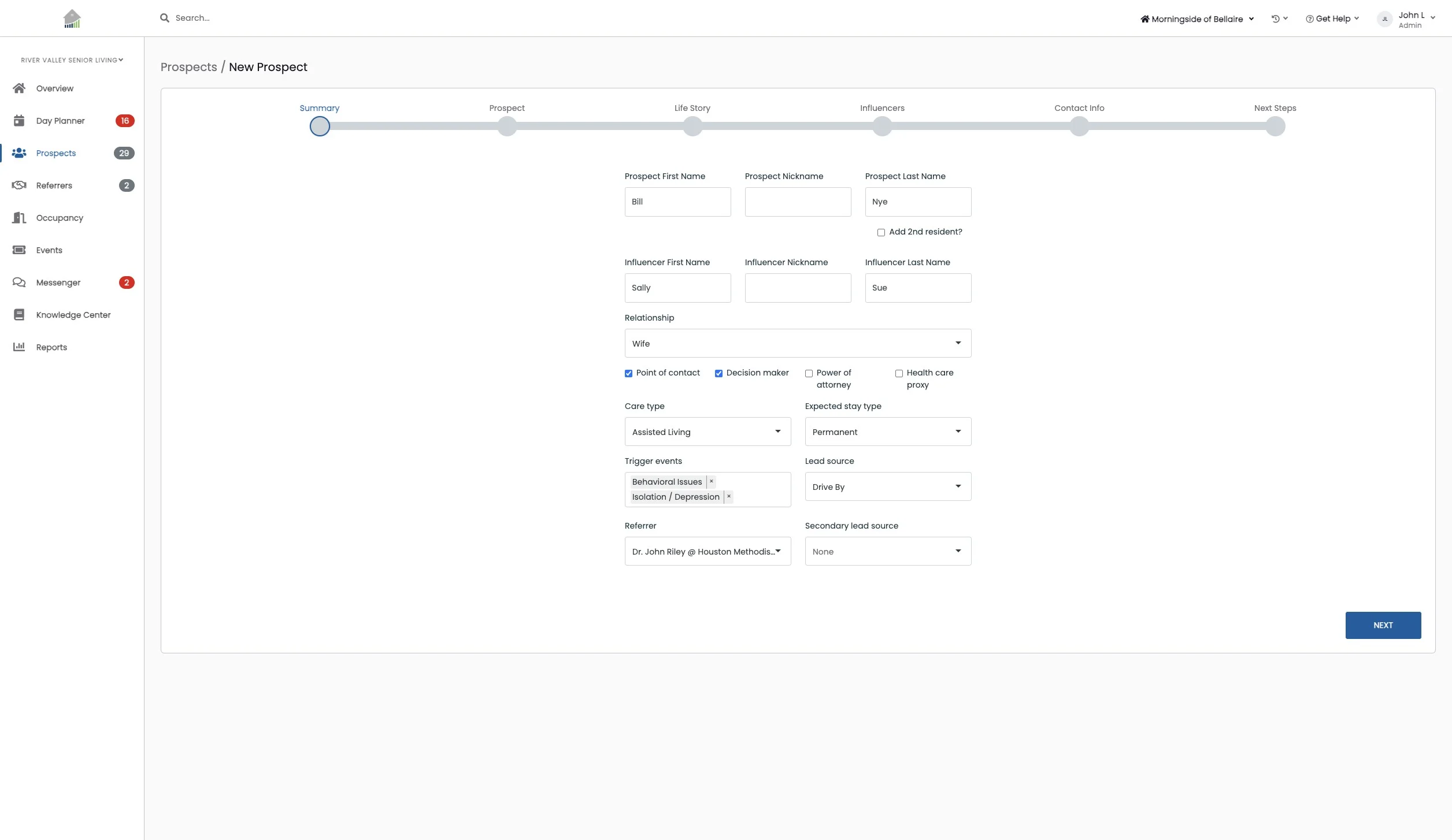Click the JL user avatar
The image size is (1452, 840).
pos(1385,19)
